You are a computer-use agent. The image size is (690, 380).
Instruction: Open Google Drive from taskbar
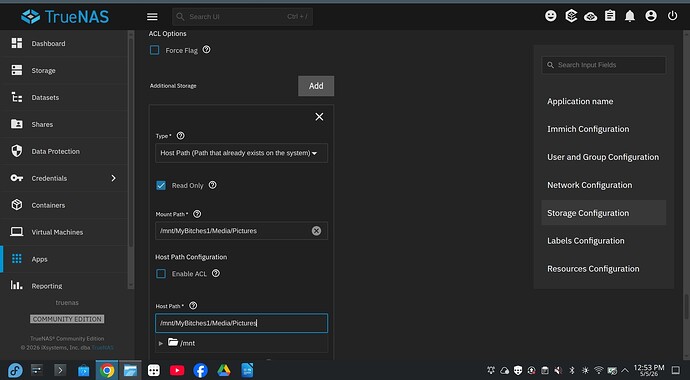(224, 370)
